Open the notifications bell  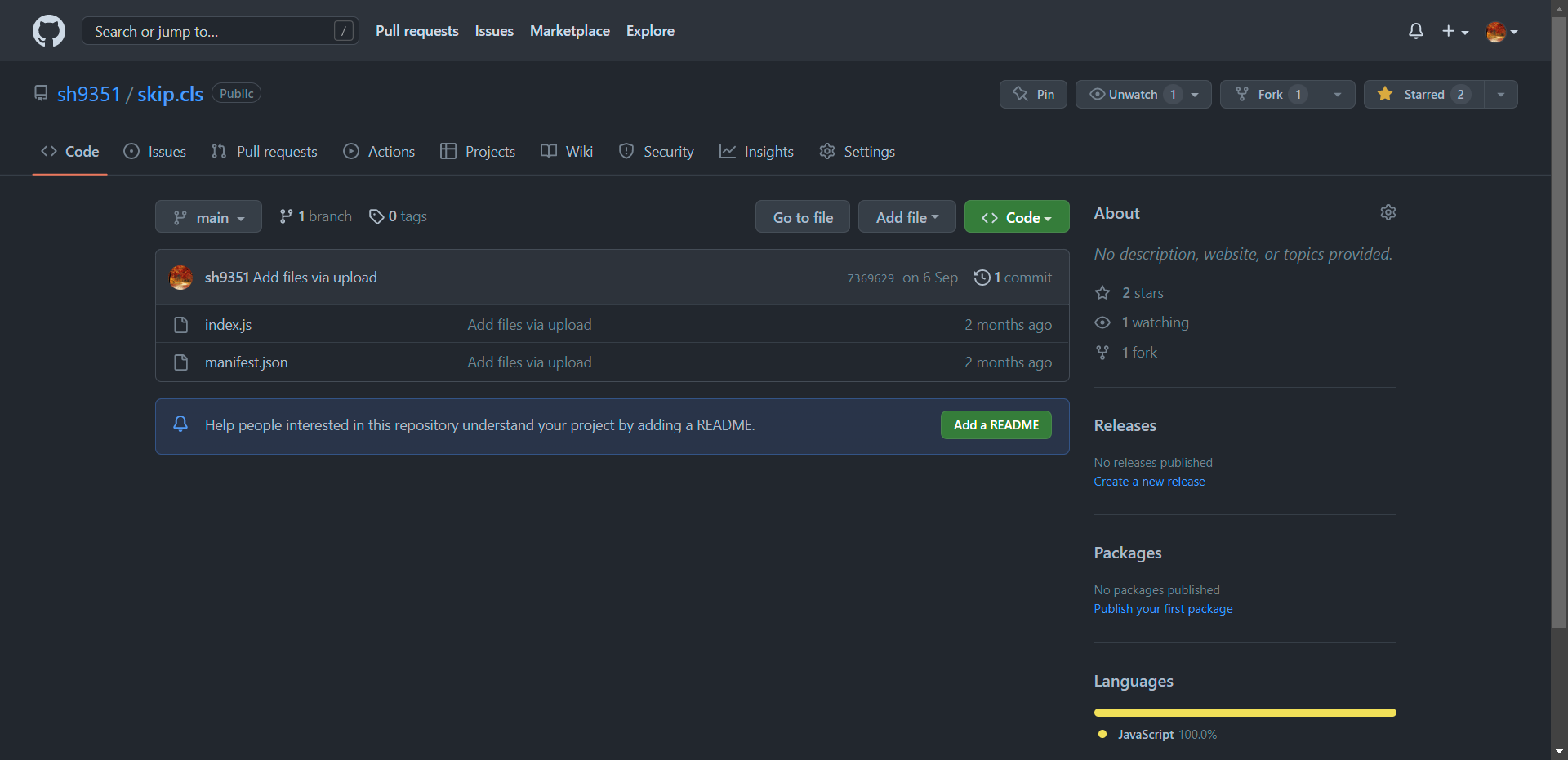tap(1415, 31)
